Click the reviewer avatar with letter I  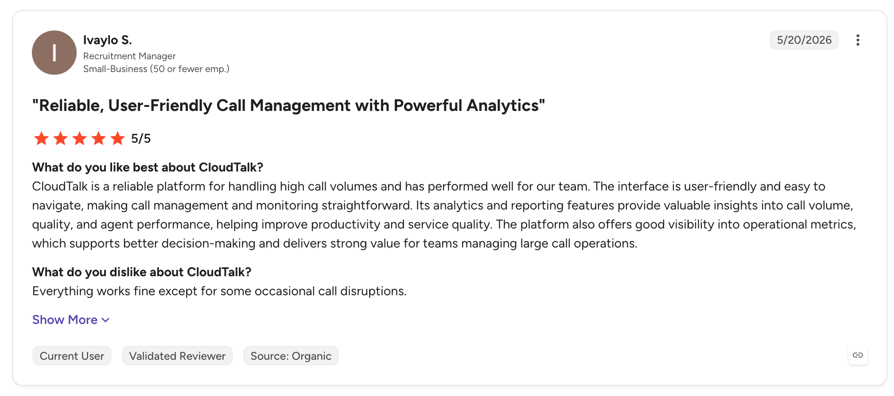coord(54,52)
